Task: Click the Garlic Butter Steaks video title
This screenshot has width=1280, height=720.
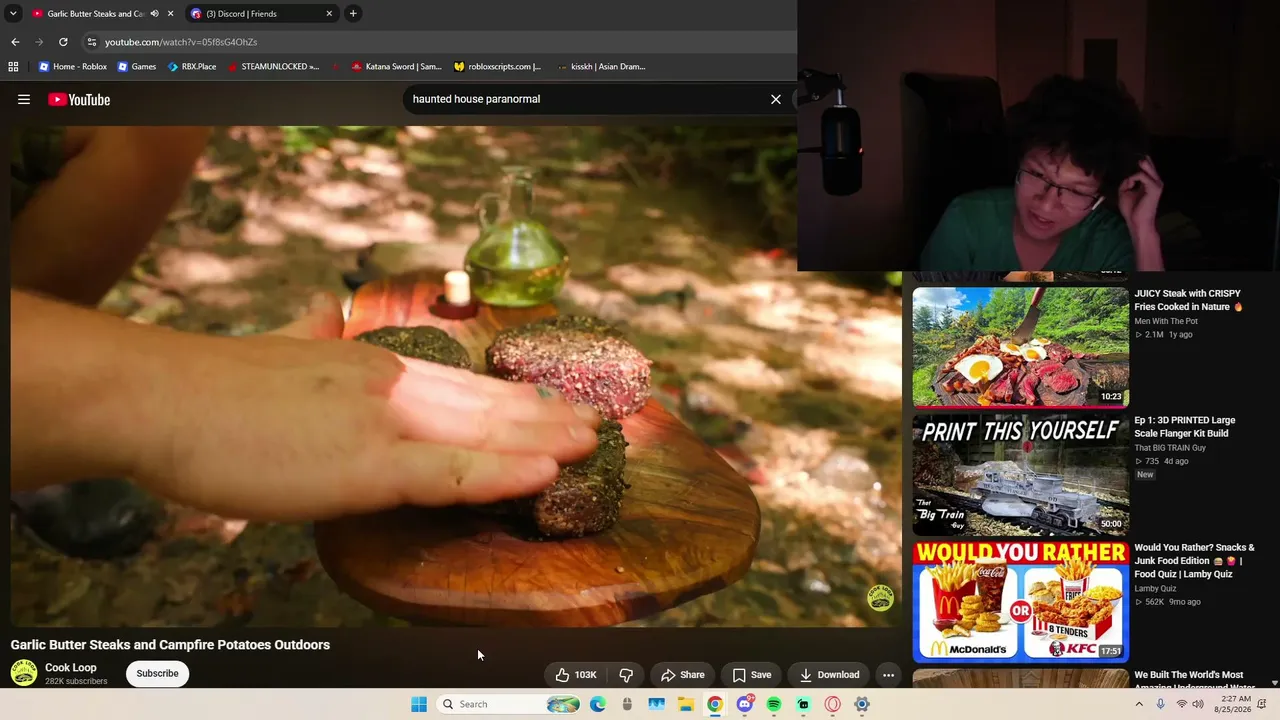Action: [170, 645]
